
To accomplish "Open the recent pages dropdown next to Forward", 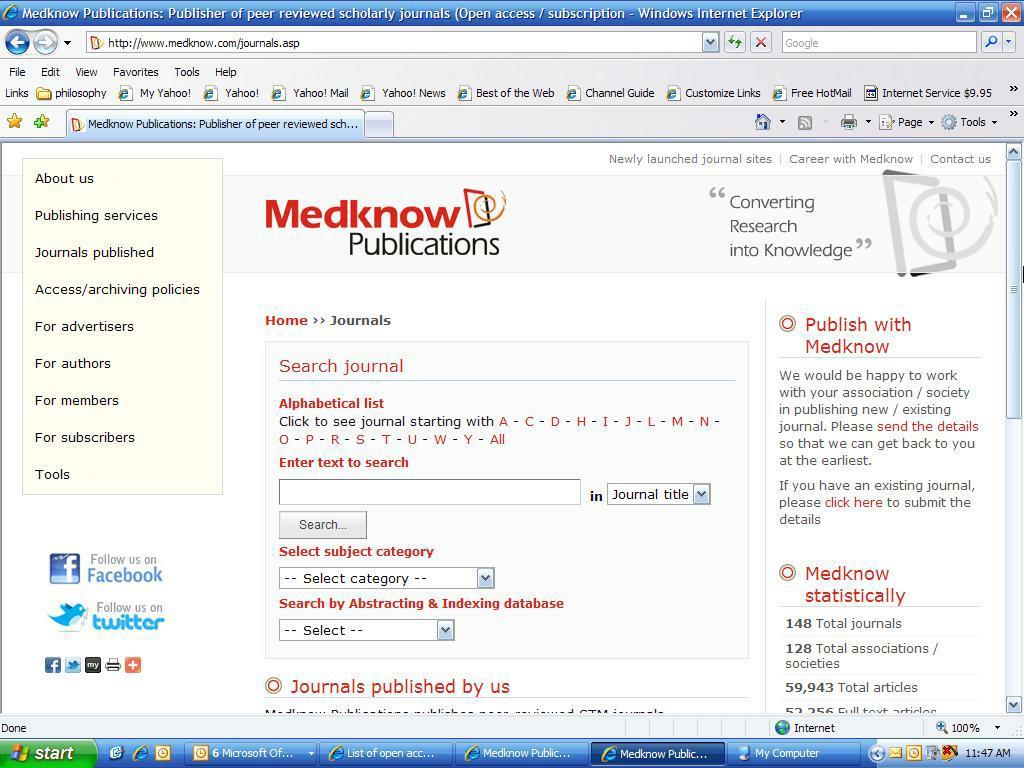I will 67,44.
